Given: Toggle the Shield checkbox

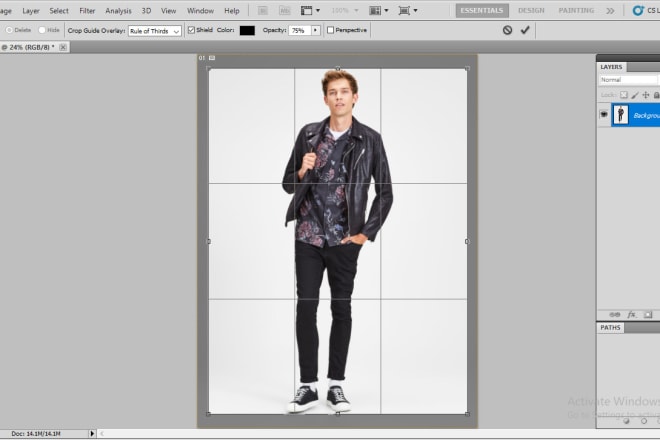Looking at the screenshot, I should [191, 30].
